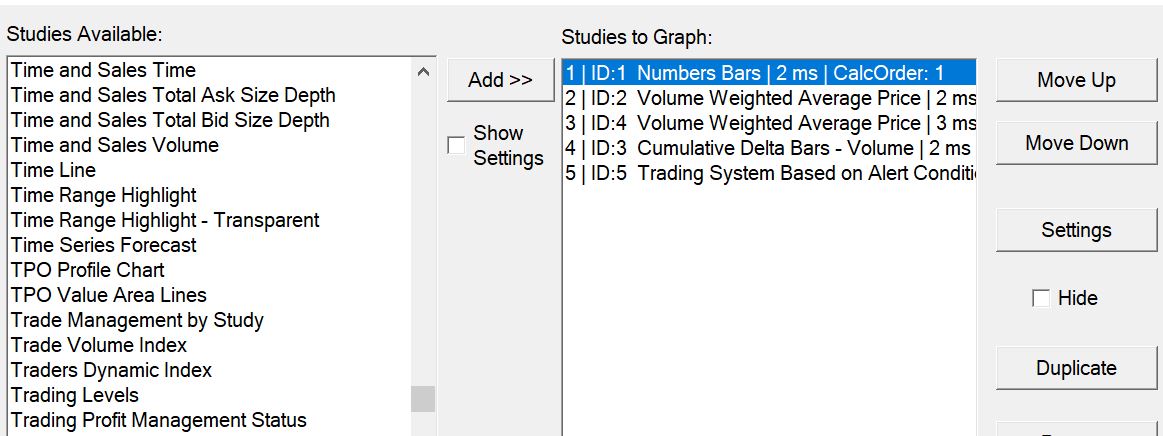Image resolution: width=1163 pixels, height=436 pixels.
Task: Select Trading Profit Management Status study
Action: pyautogui.click(x=158, y=420)
